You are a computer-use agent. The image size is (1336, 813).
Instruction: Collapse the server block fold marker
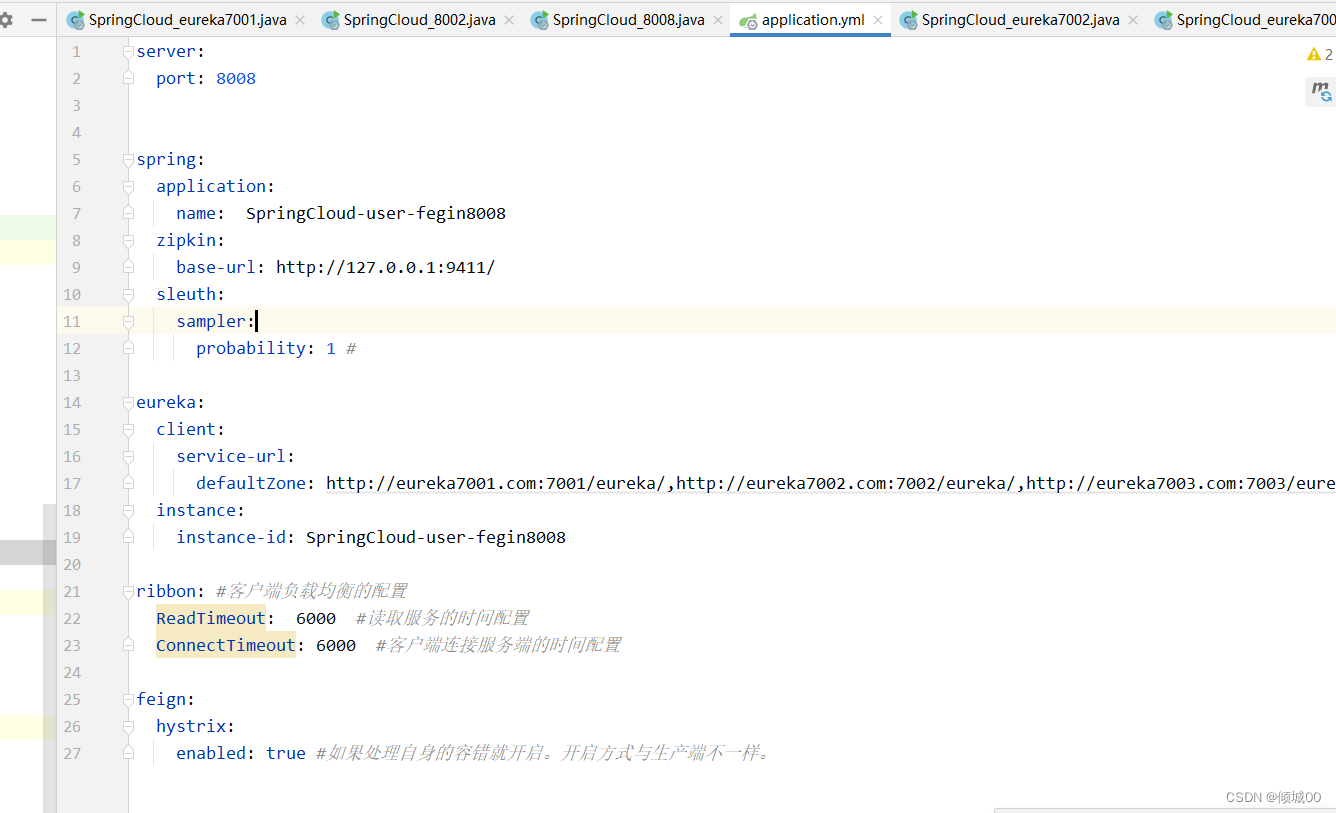(128, 51)
